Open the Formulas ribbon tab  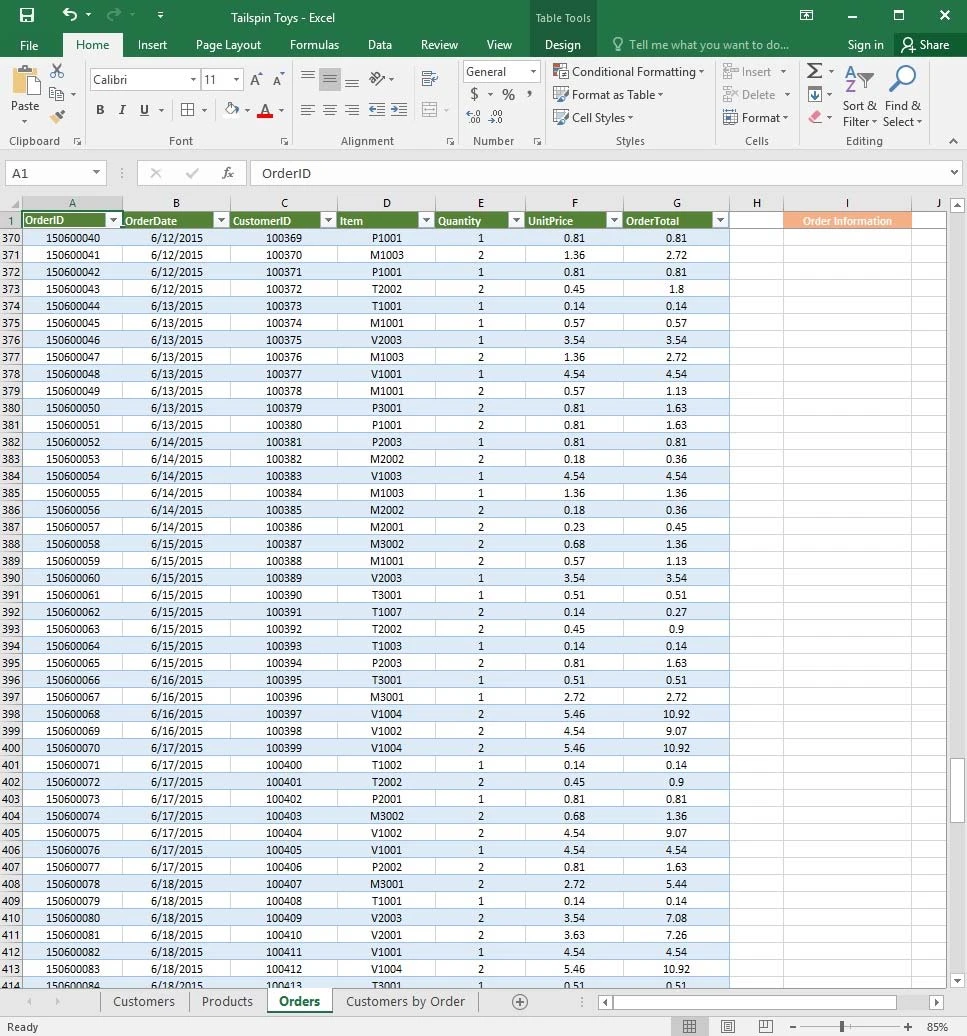(x=314, y=45)
